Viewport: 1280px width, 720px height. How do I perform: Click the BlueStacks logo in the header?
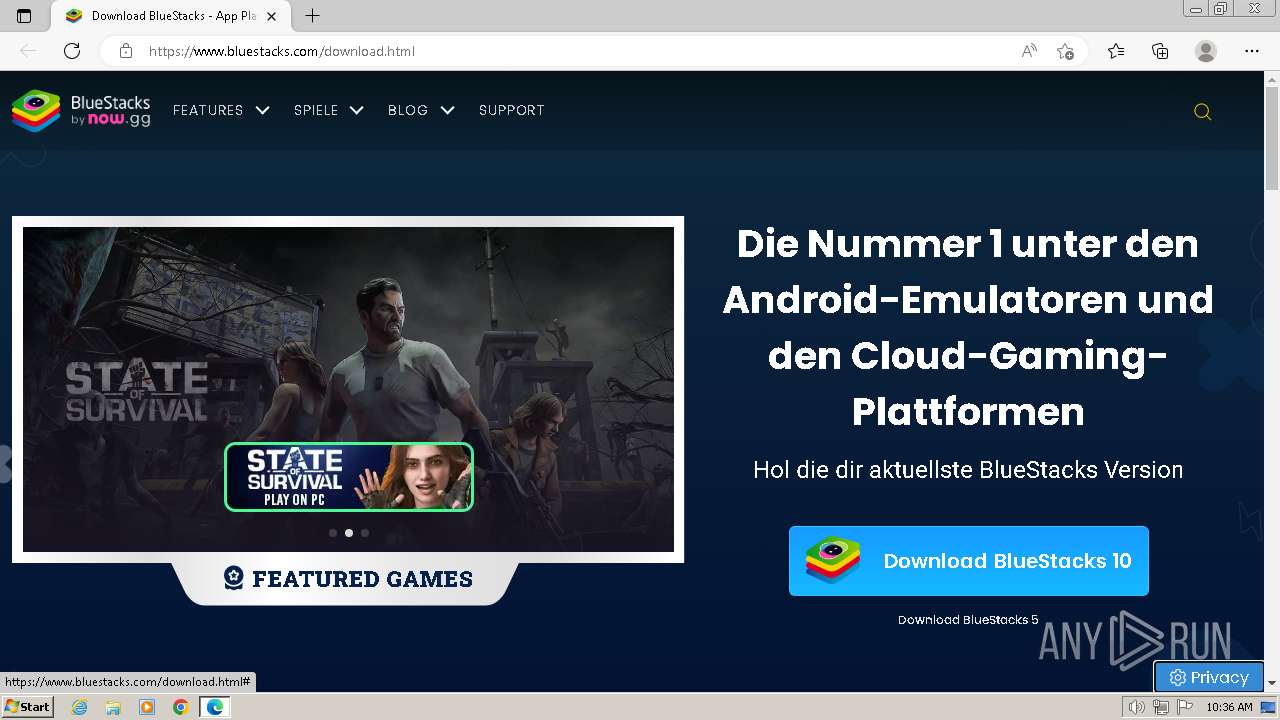click(81, 111)
